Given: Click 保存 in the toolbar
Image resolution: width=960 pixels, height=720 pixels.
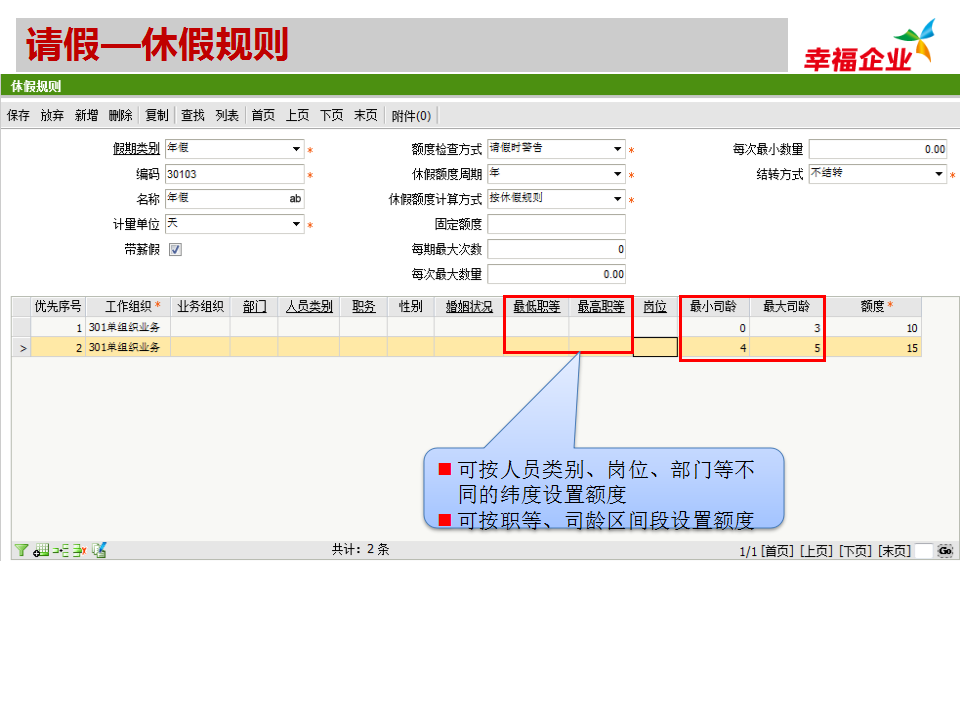Looking at the screenshot, I should tap(19, 116).
